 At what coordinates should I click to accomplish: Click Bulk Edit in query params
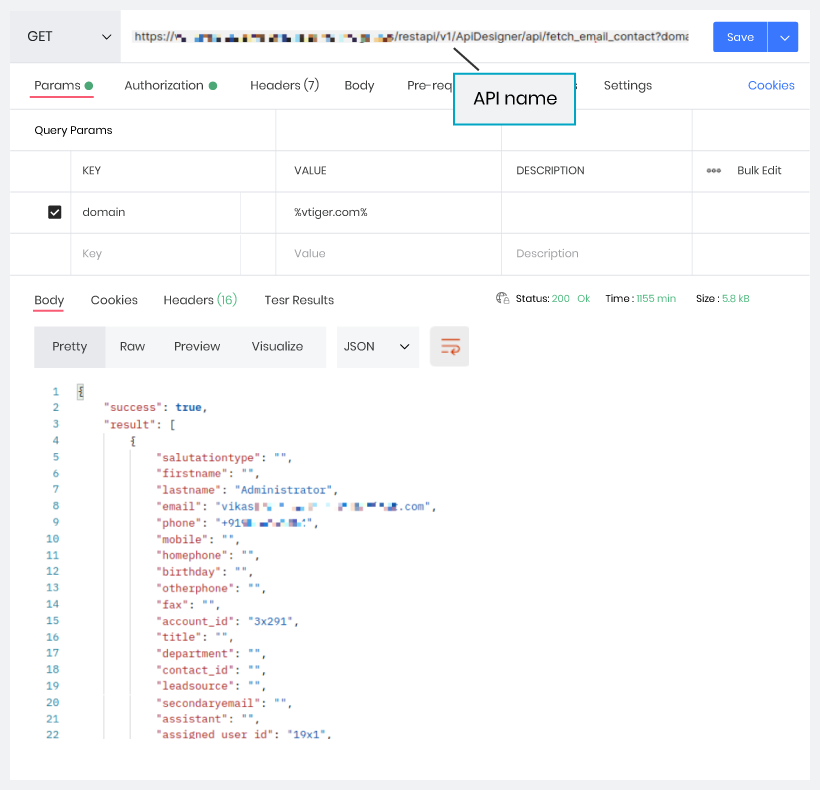click(759, 171)
